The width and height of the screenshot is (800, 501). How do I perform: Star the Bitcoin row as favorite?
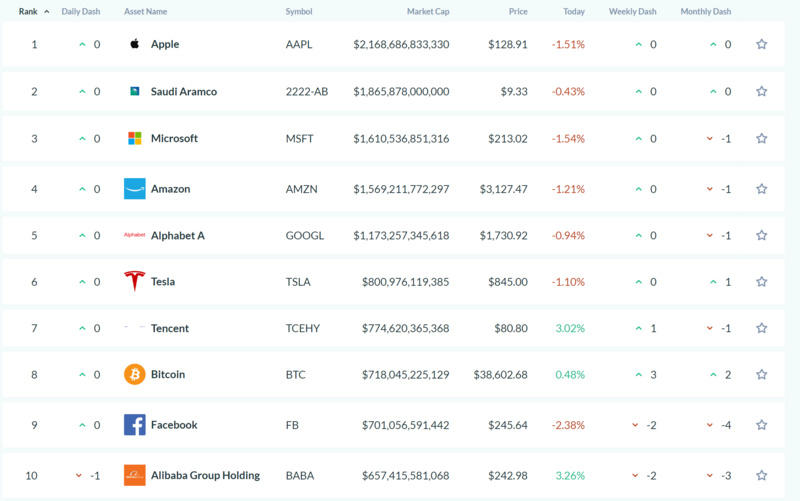(x=761, y=374)
